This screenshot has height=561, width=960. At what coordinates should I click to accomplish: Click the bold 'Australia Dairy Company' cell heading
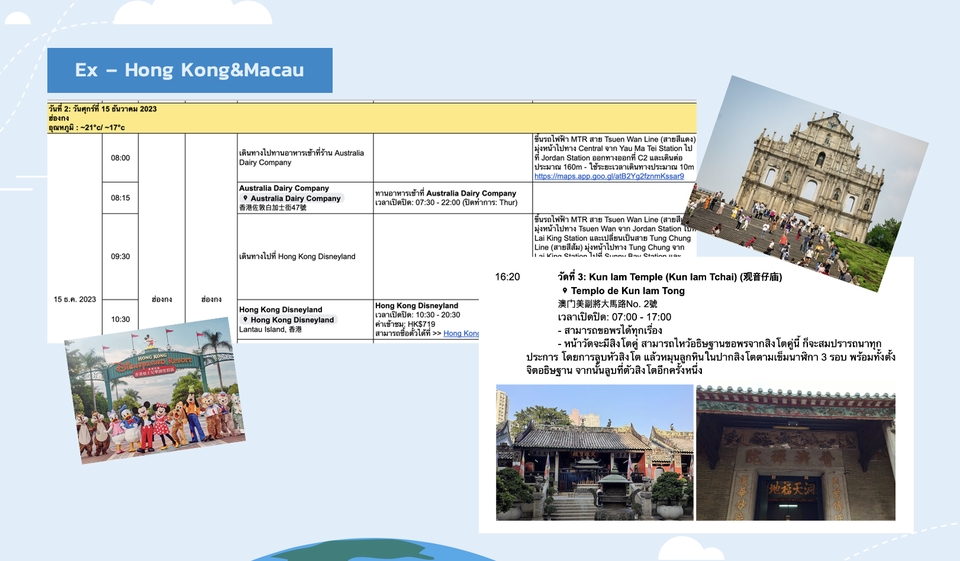(284, 189)
